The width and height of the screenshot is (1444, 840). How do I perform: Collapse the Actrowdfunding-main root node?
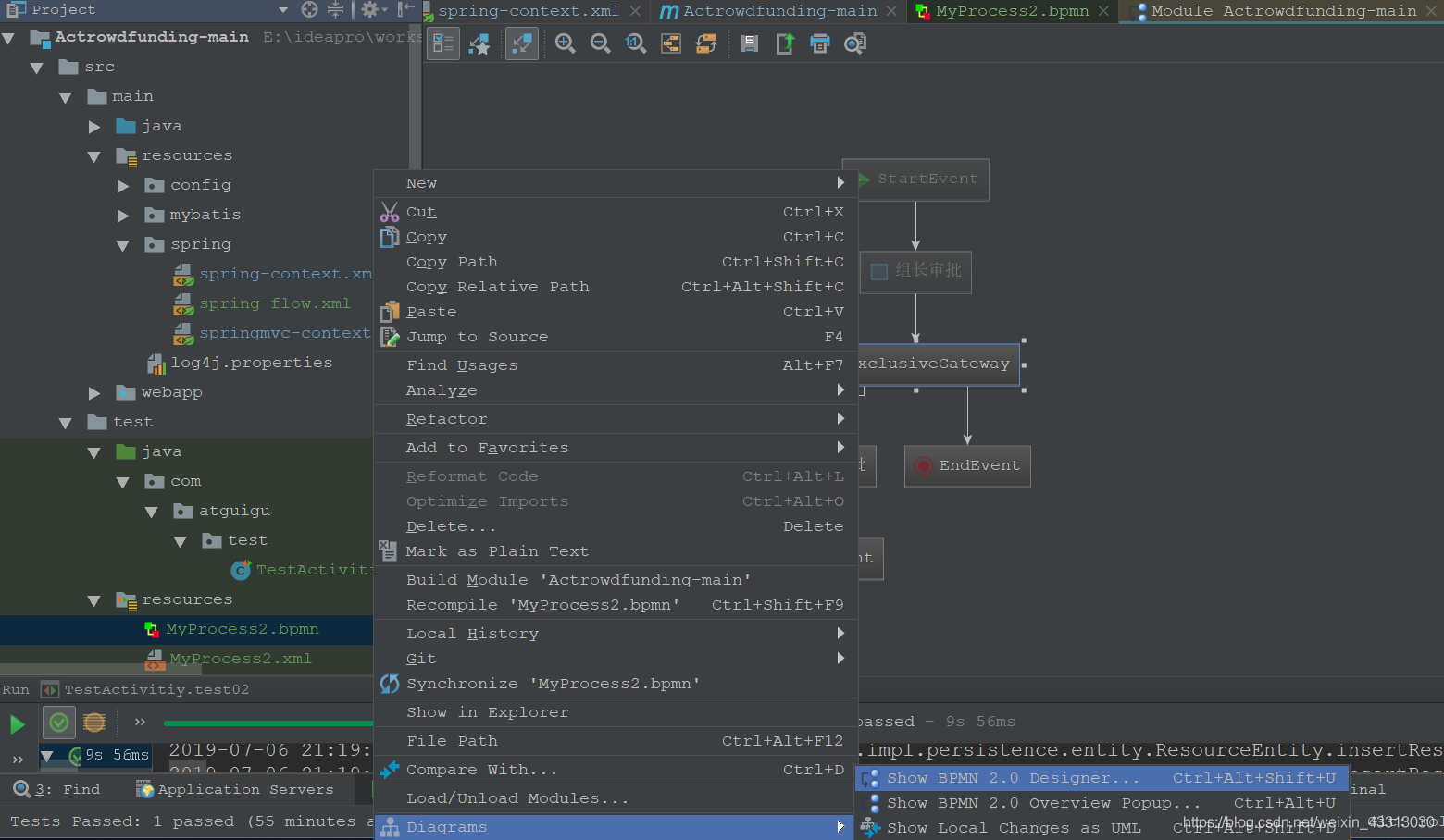click(8, 39)
